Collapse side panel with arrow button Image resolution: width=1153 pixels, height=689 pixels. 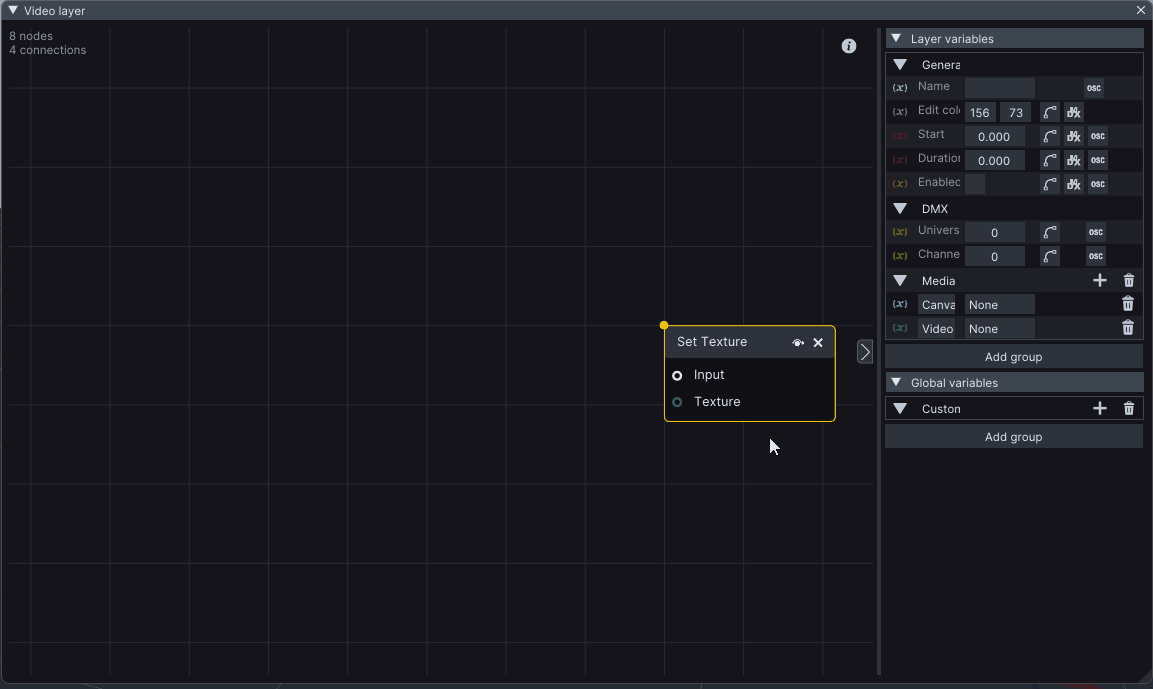865,351
